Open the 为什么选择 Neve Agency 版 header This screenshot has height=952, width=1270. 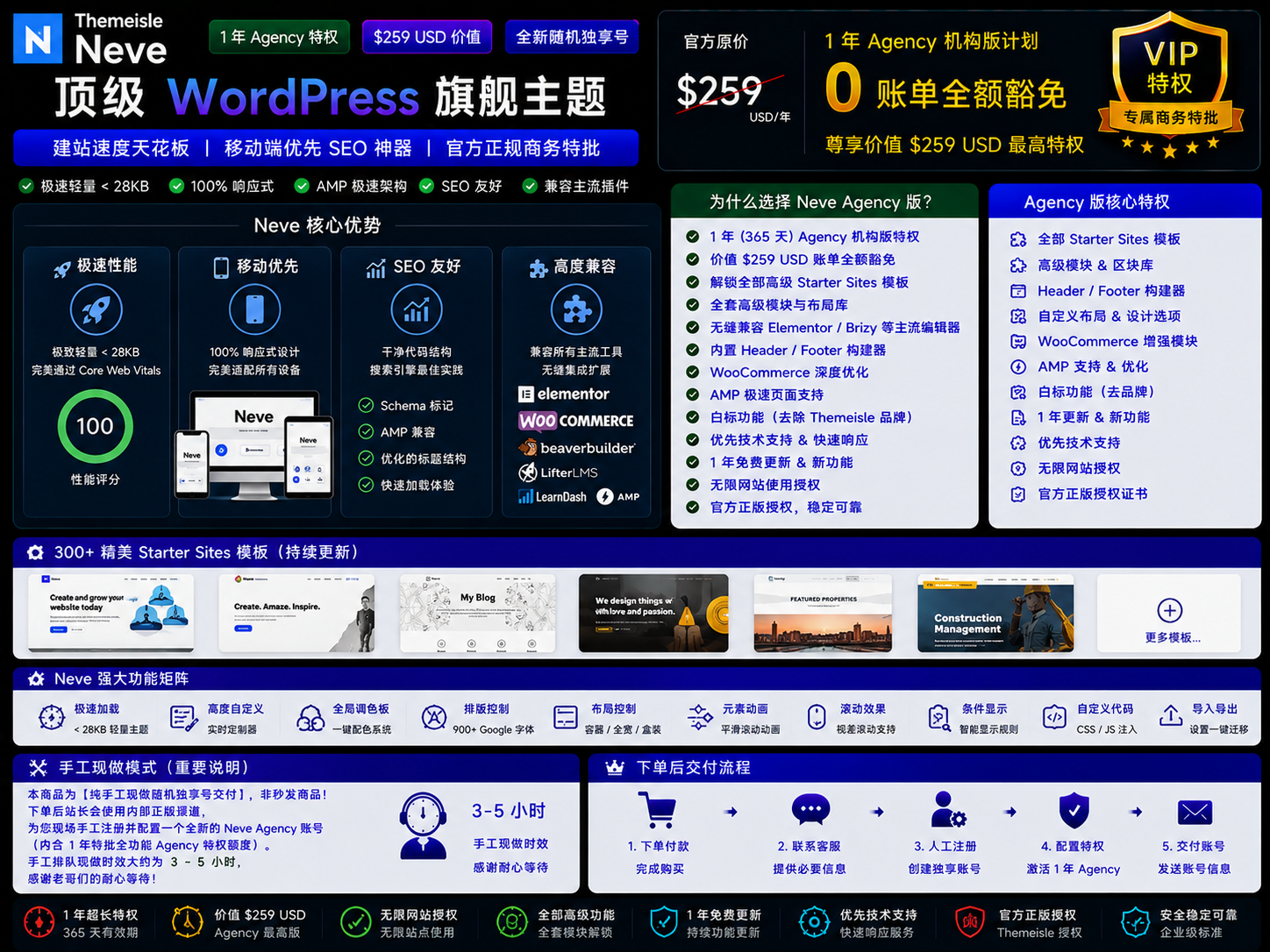tap(824, 202)
